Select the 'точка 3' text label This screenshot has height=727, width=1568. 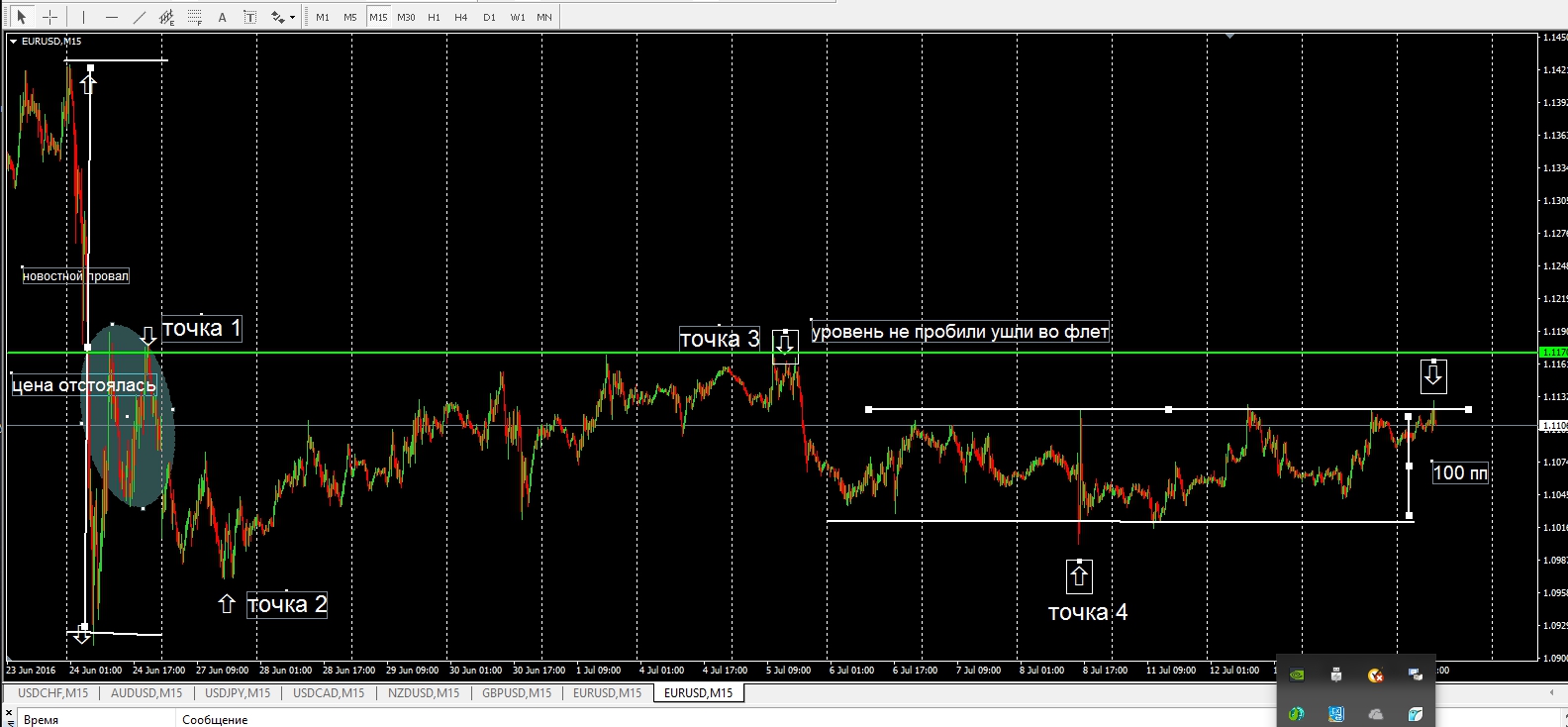(720, 339)
